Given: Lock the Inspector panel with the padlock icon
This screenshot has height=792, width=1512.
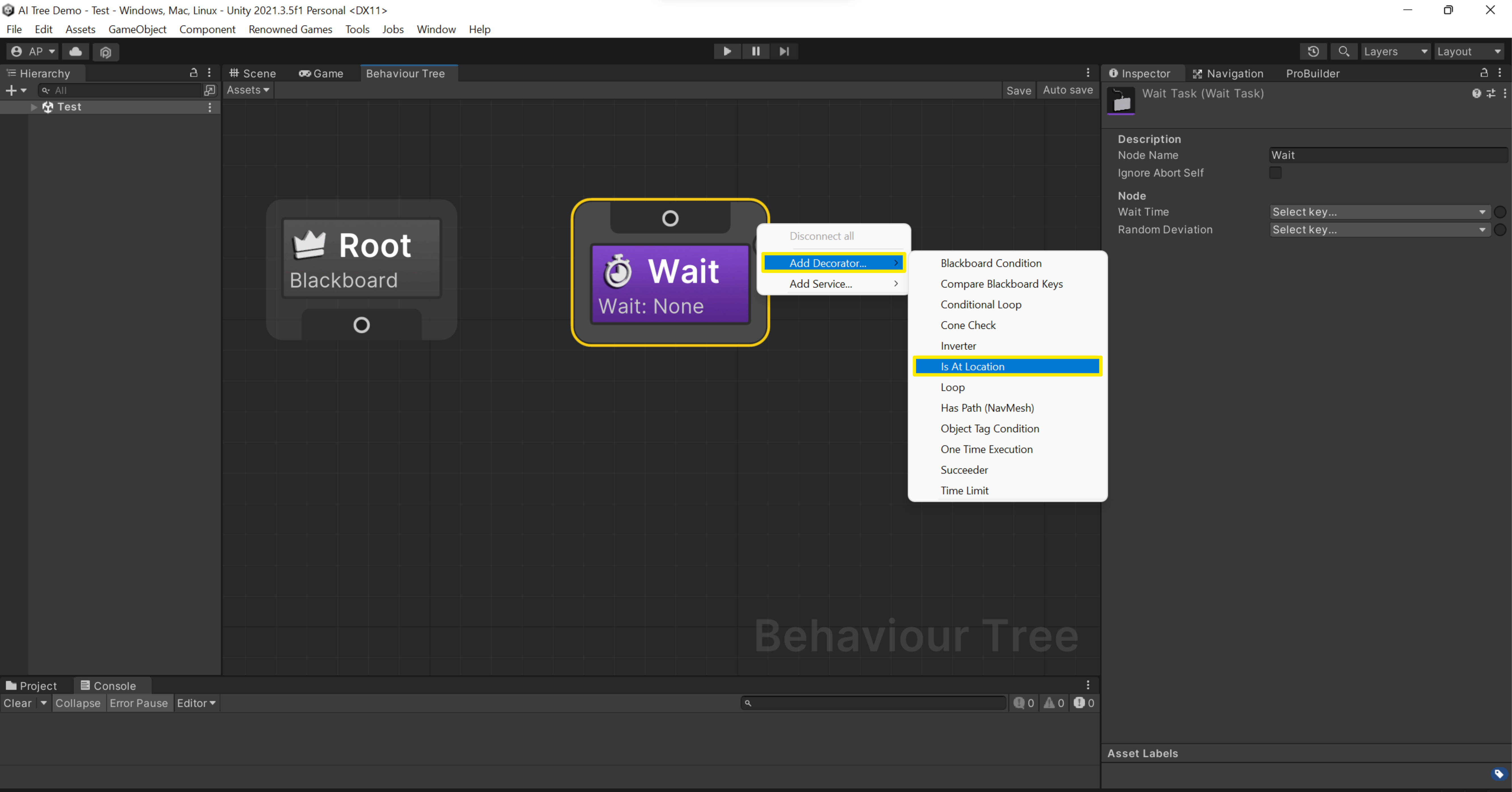Looking at the screenshot, I should [1484, 73].
